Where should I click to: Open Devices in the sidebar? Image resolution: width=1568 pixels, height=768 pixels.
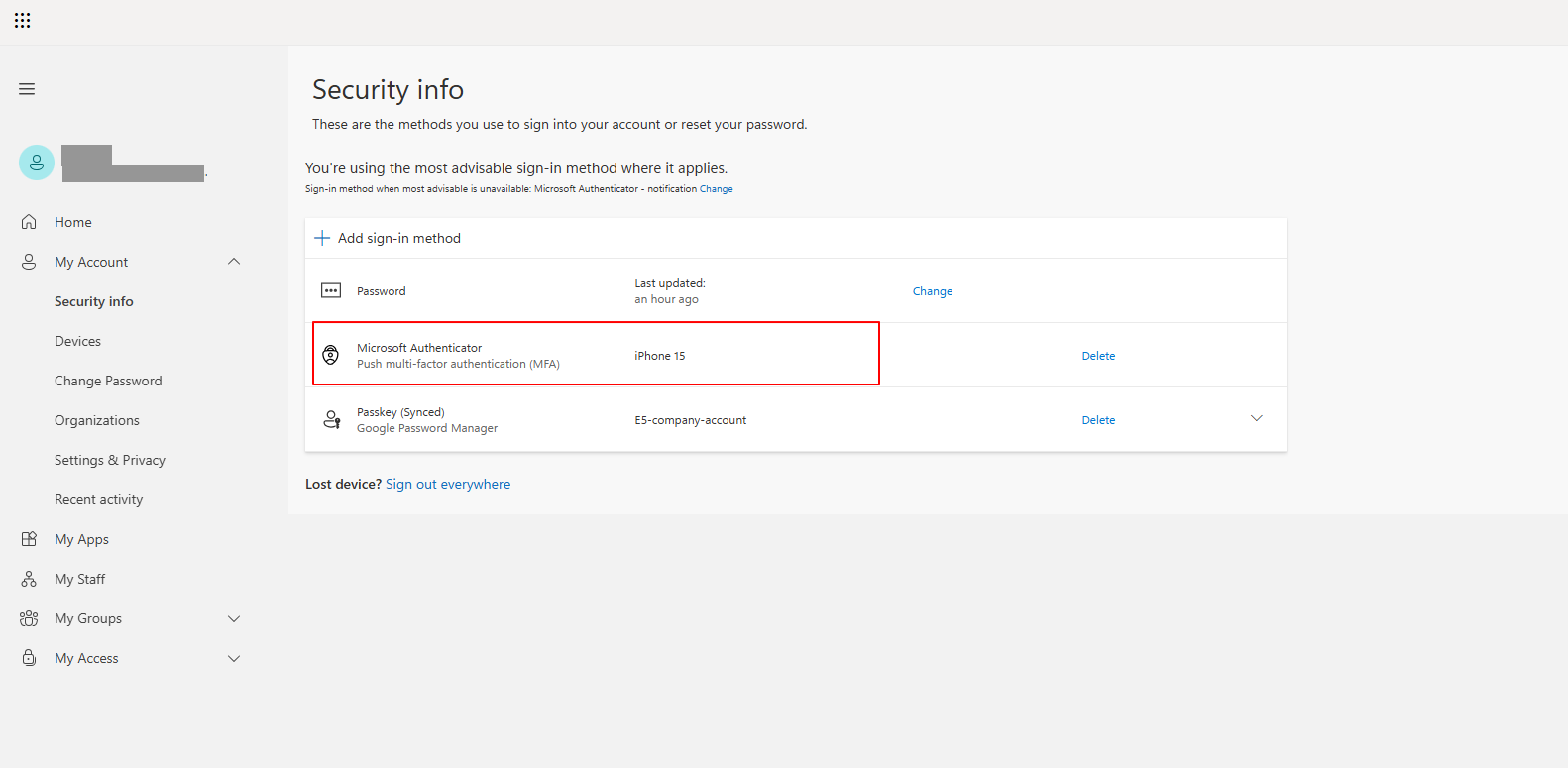point(77,341)
